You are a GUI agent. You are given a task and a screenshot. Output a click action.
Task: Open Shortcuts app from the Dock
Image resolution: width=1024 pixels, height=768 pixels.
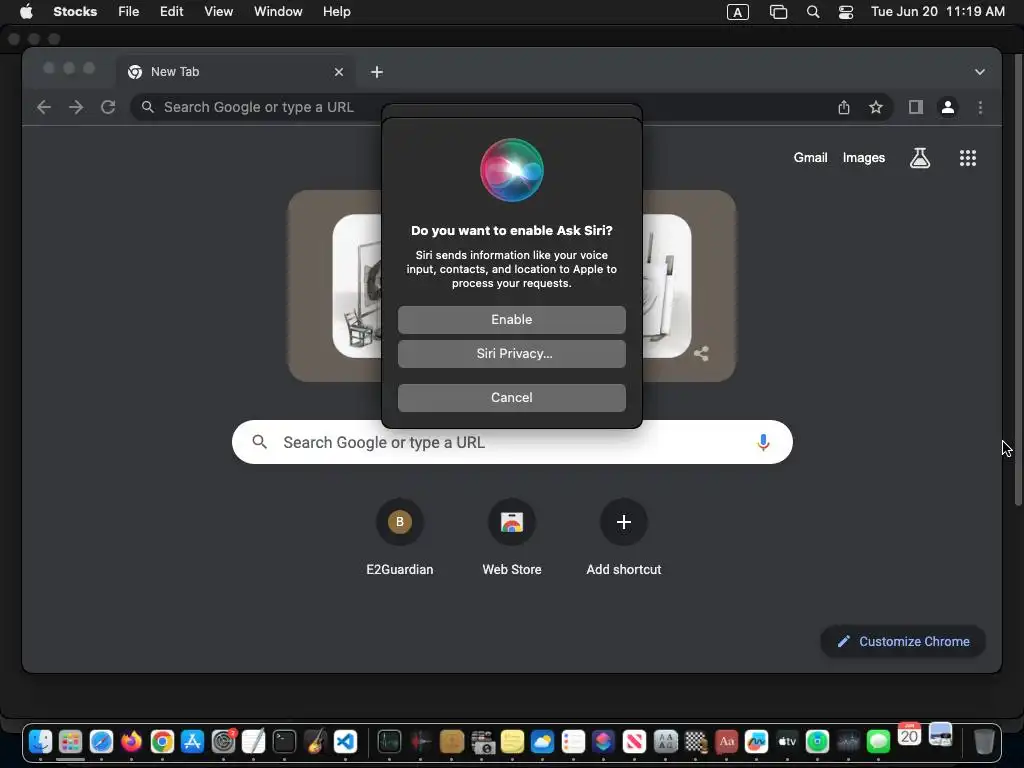pos(603,742)
